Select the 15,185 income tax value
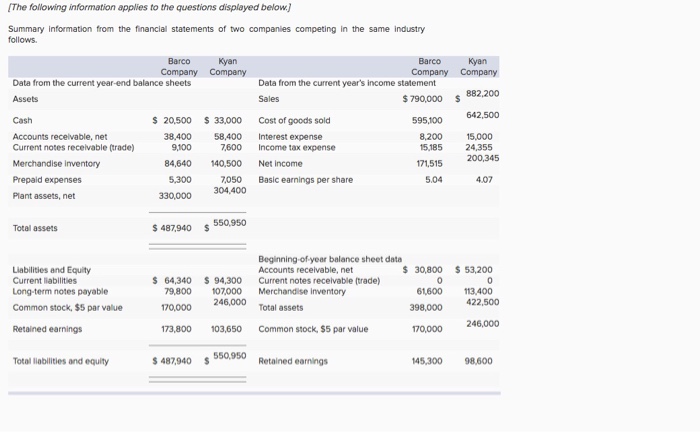700x432 pixels. point(431,147)
